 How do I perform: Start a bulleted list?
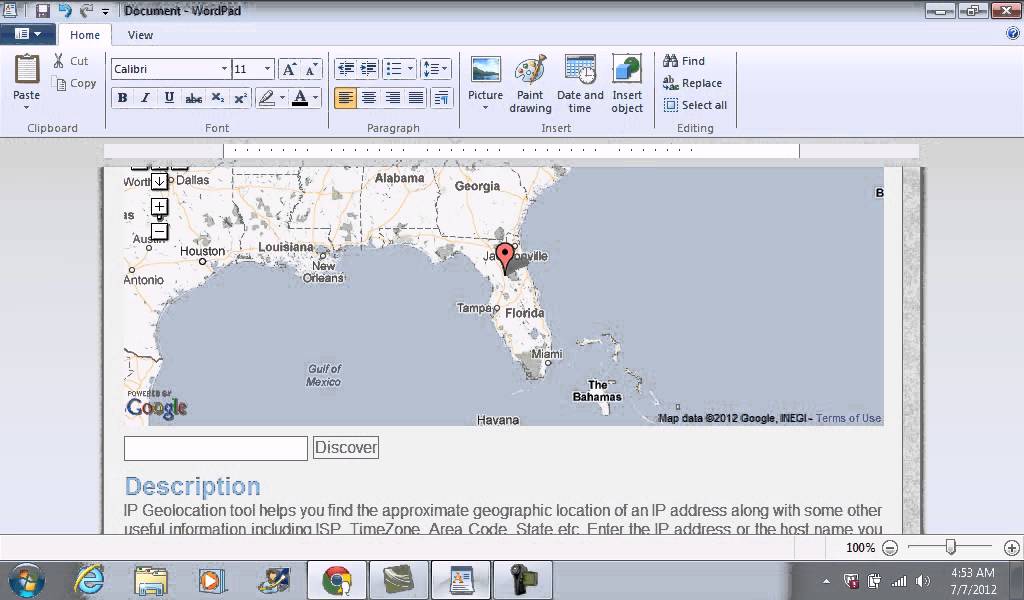[394, 69]
